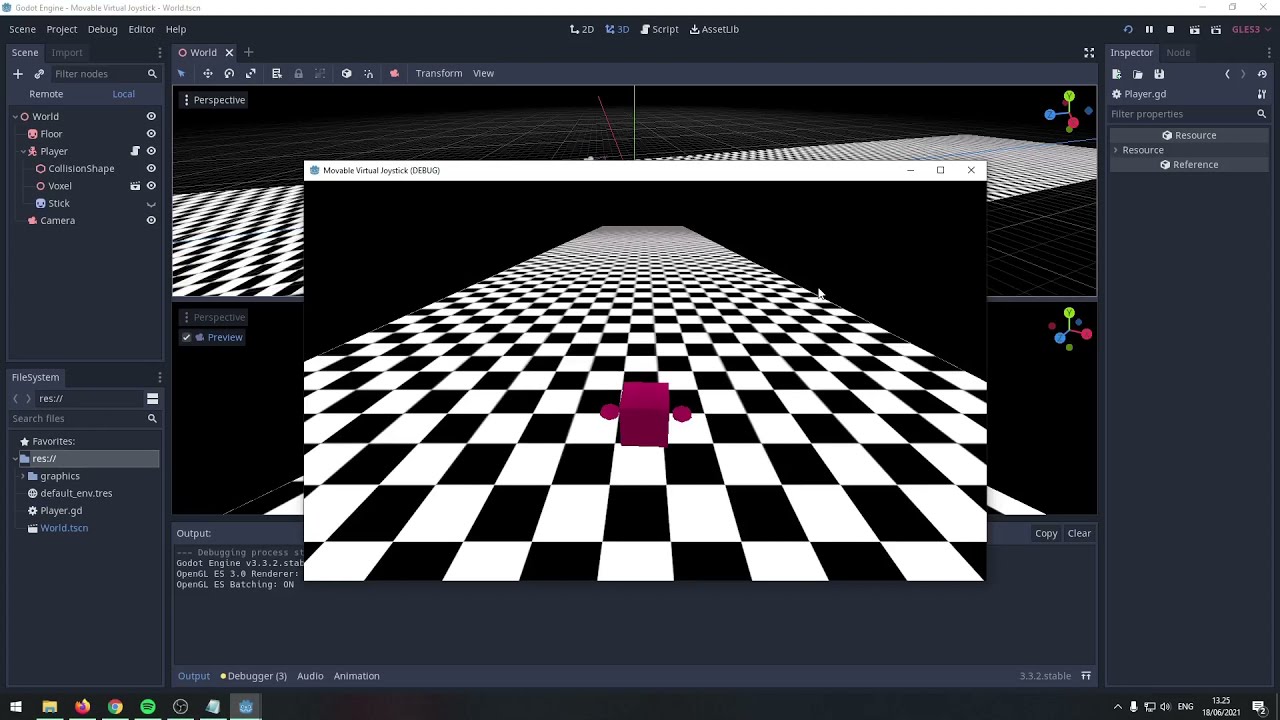Hide the CollisionShape node
This screenshot has width=1280, height=720.
tap(151, 169)
